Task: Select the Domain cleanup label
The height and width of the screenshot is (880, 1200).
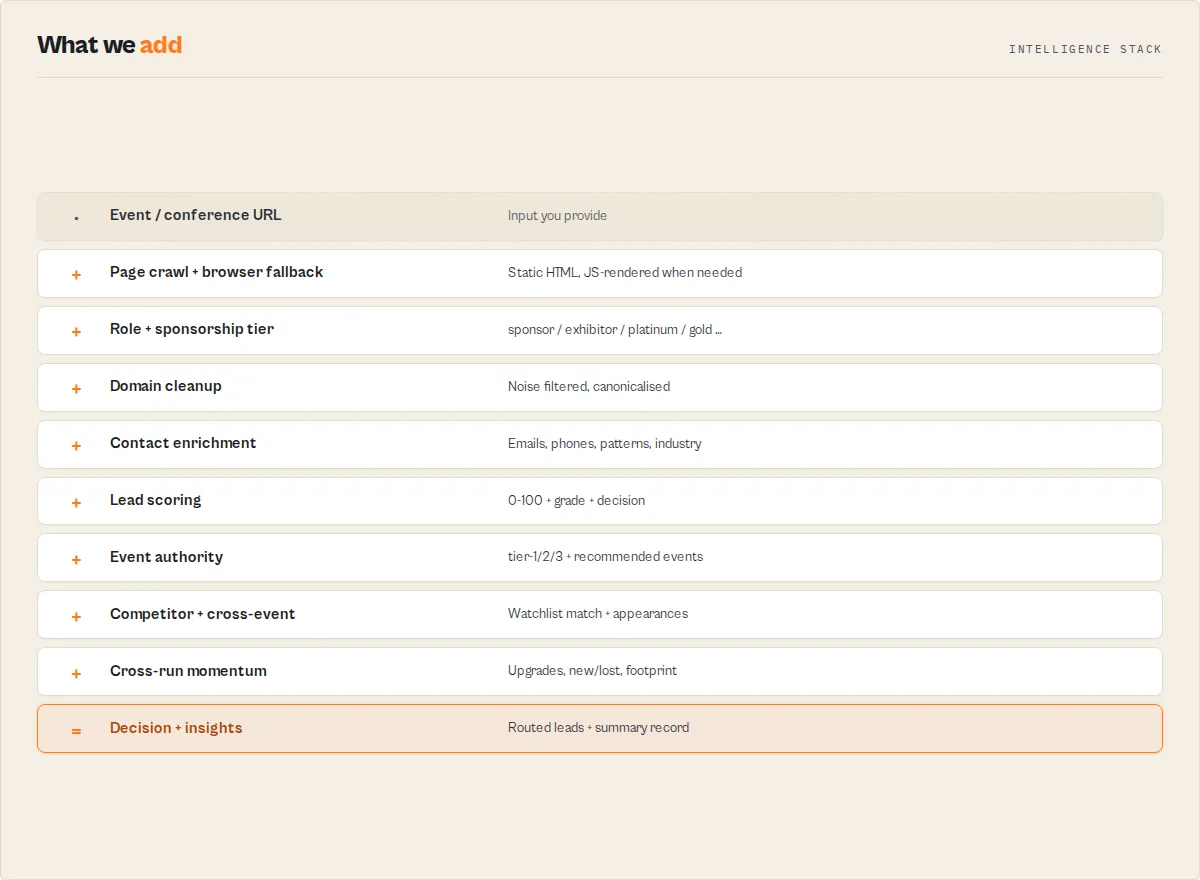Action: 166,386
